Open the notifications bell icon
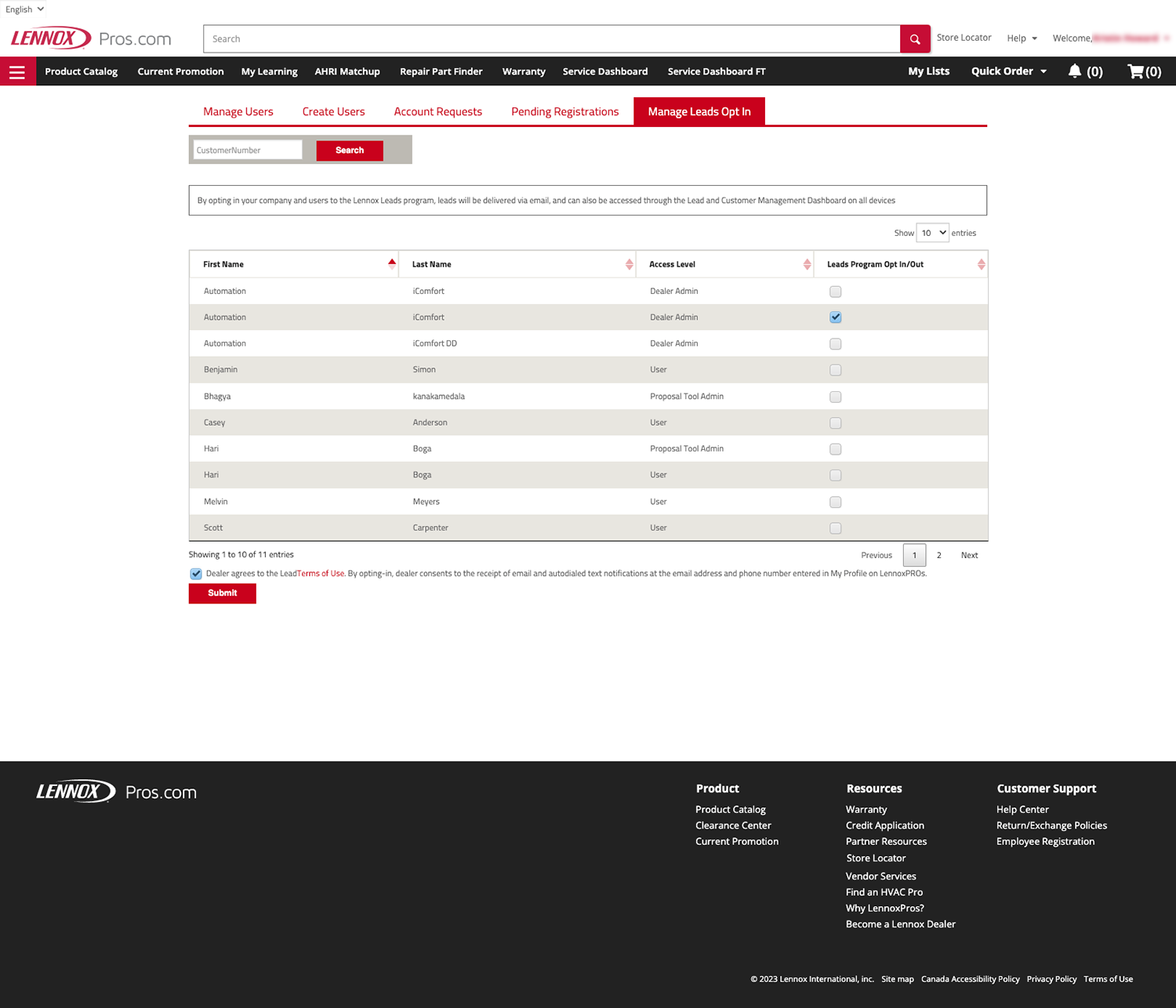 (x=1075, y=71)
